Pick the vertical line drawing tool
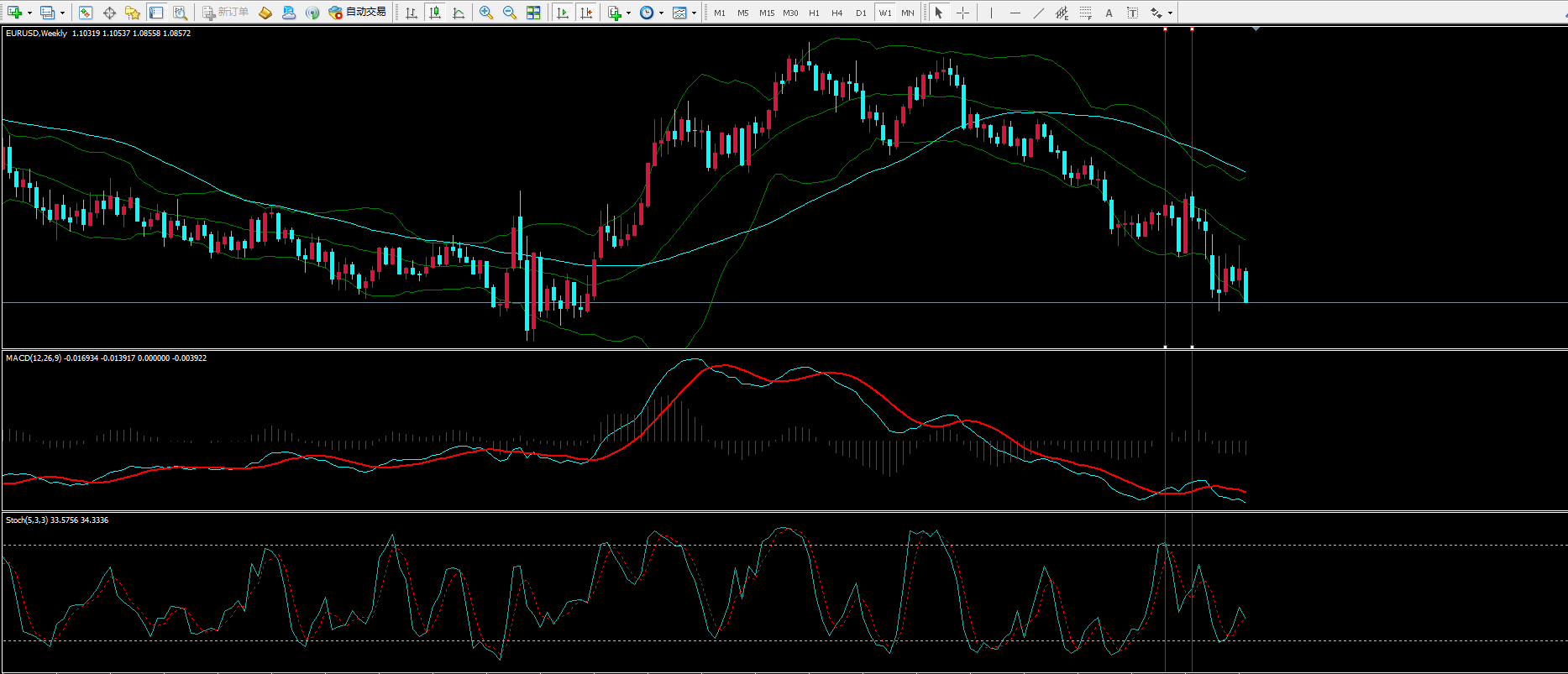The image size is (1568, 674). point(991,13)
